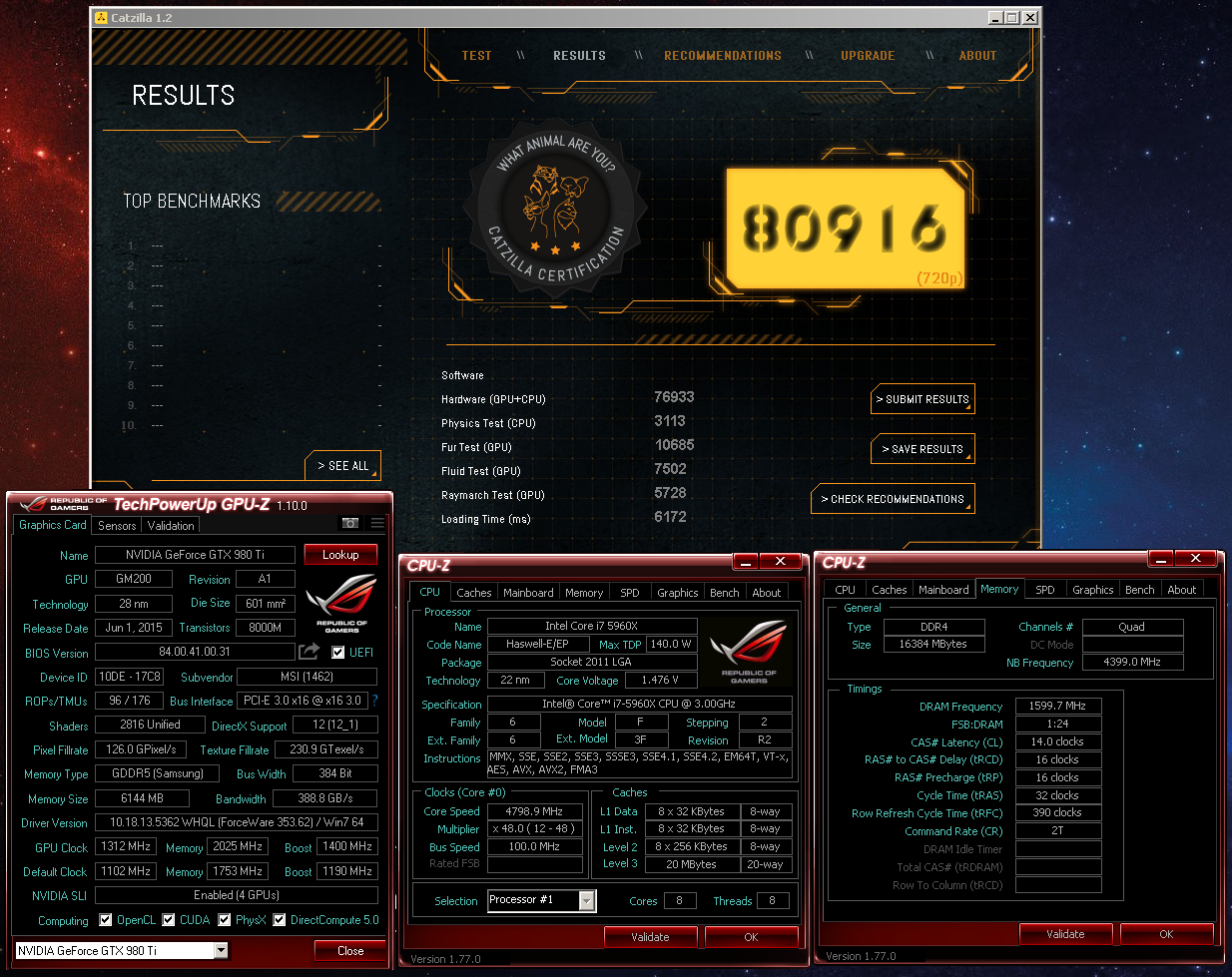1232x977 pixels.
Task: Open Catzilla RECOMMENDATIONS tab
Action: pos(723,56)
